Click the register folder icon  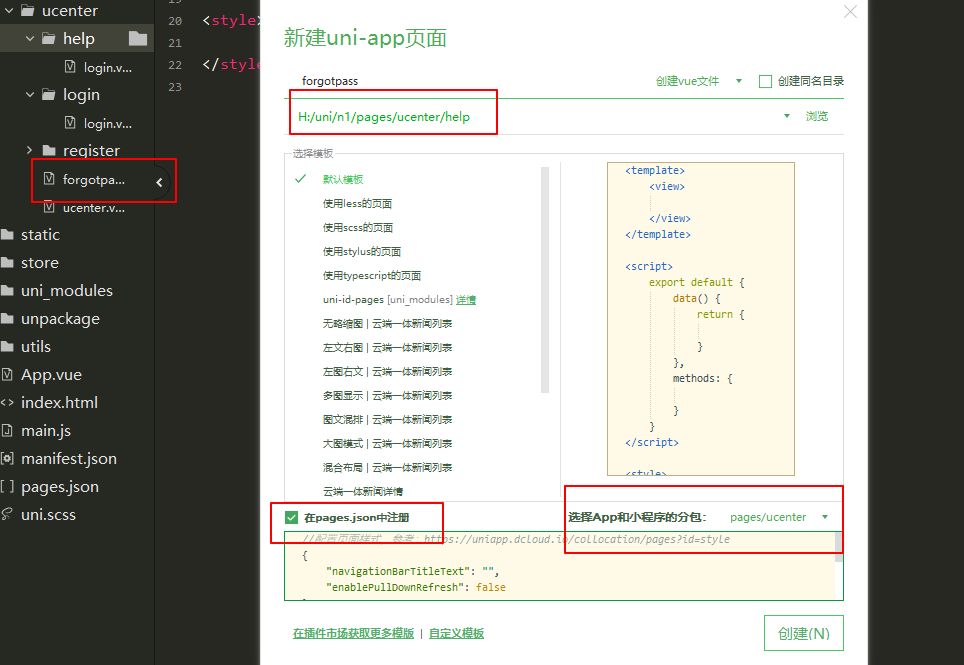coord(49,150)
